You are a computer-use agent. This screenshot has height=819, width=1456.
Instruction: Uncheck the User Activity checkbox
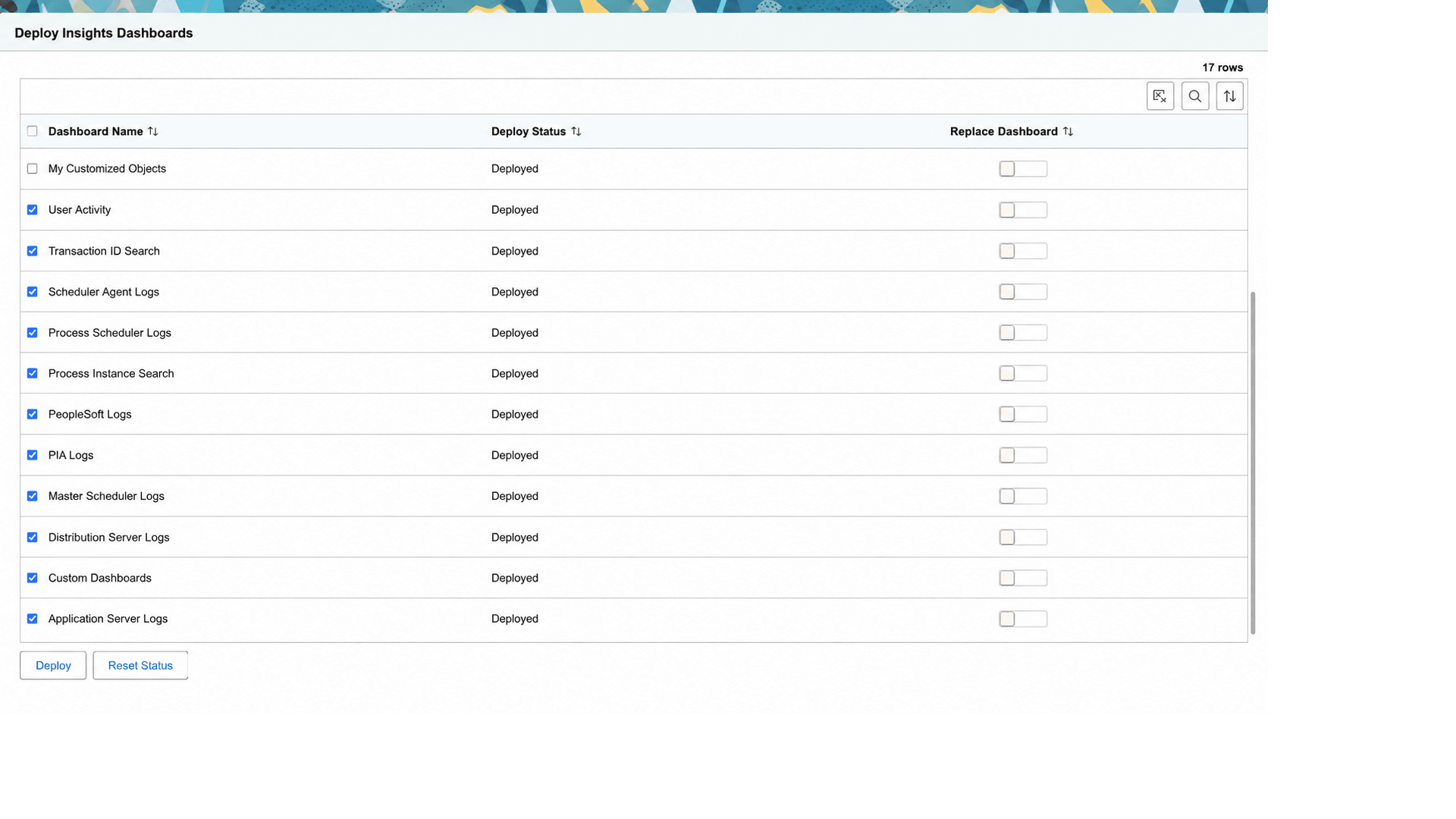point(32,209)
